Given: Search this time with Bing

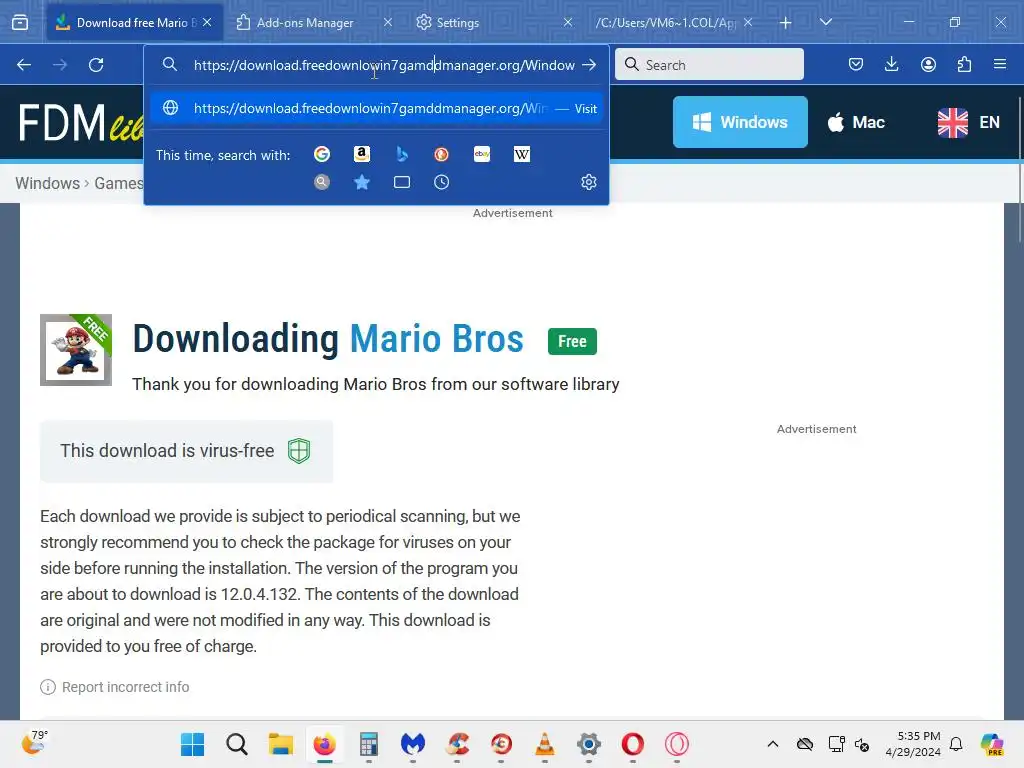Looking at the screenshot, I should [x=402, y=154].
